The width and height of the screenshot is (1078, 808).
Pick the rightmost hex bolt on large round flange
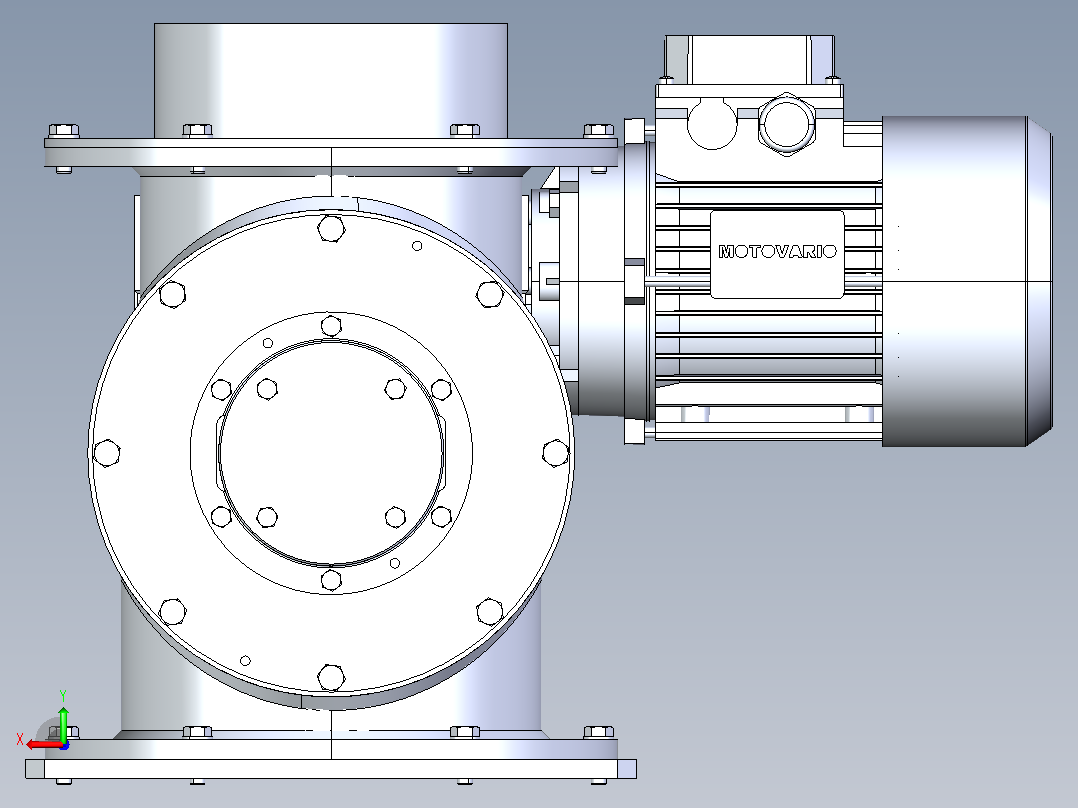tap(556, 453)
